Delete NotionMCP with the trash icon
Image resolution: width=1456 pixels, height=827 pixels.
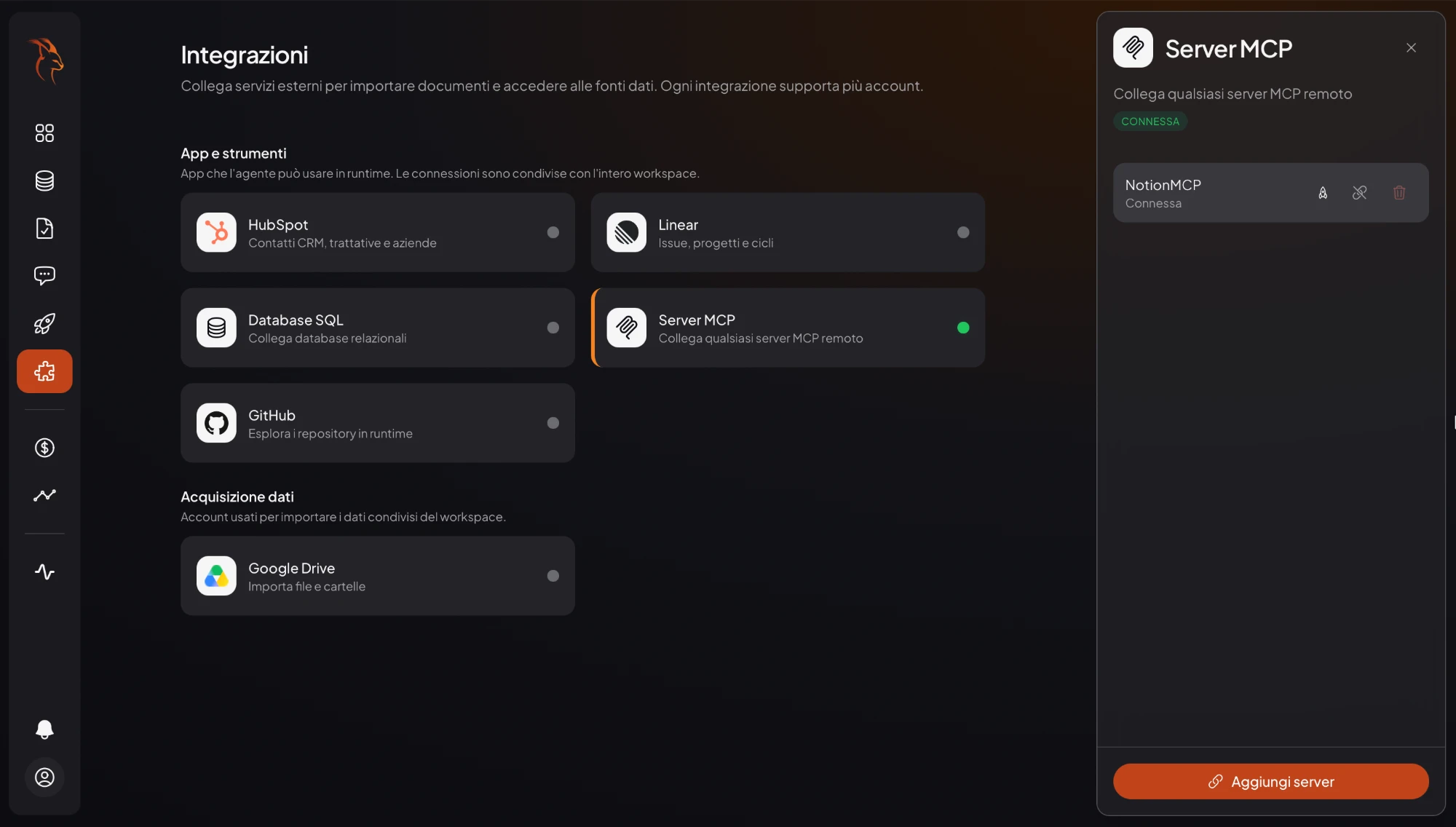[x=1399, y=193]
